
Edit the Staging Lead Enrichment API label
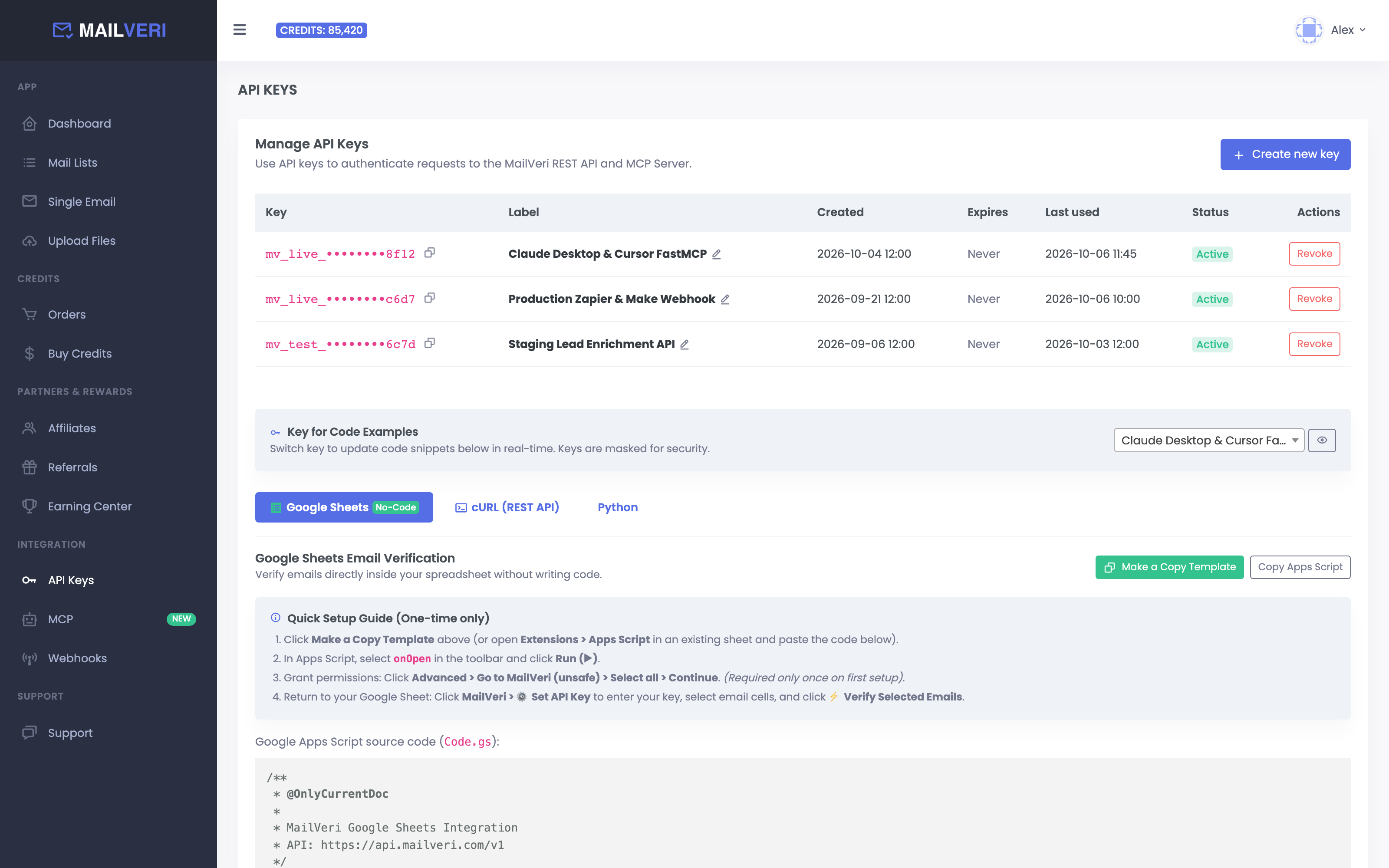pyautogui.click(x=684, y=345)
